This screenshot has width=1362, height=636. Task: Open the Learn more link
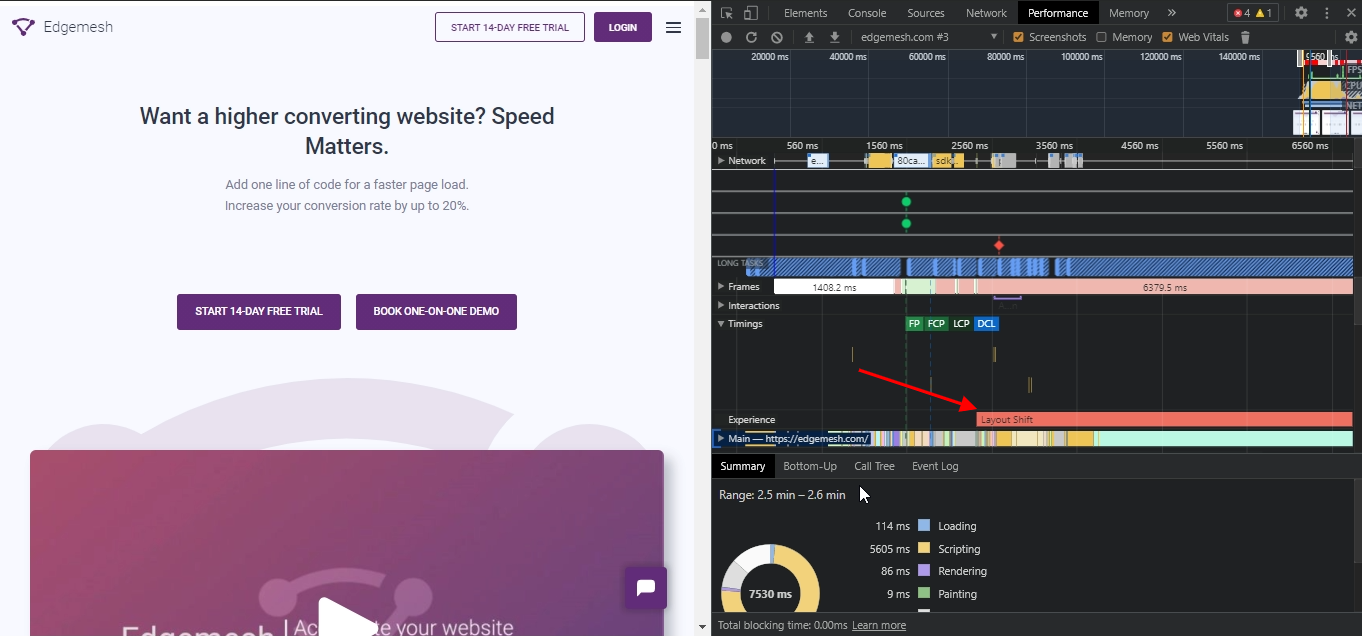tap(879, 625)
